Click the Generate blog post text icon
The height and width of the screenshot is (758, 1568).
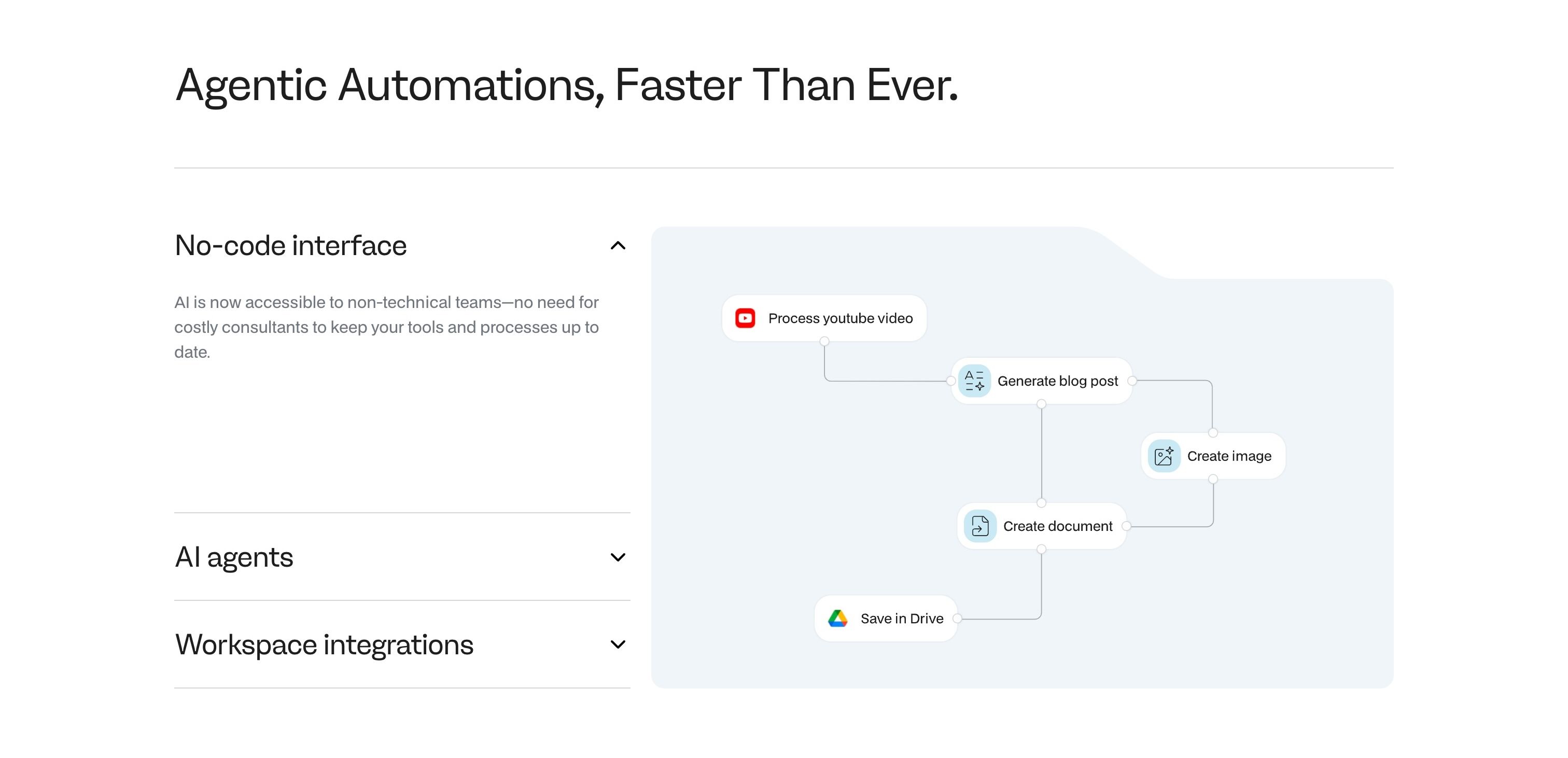[974, 381]
